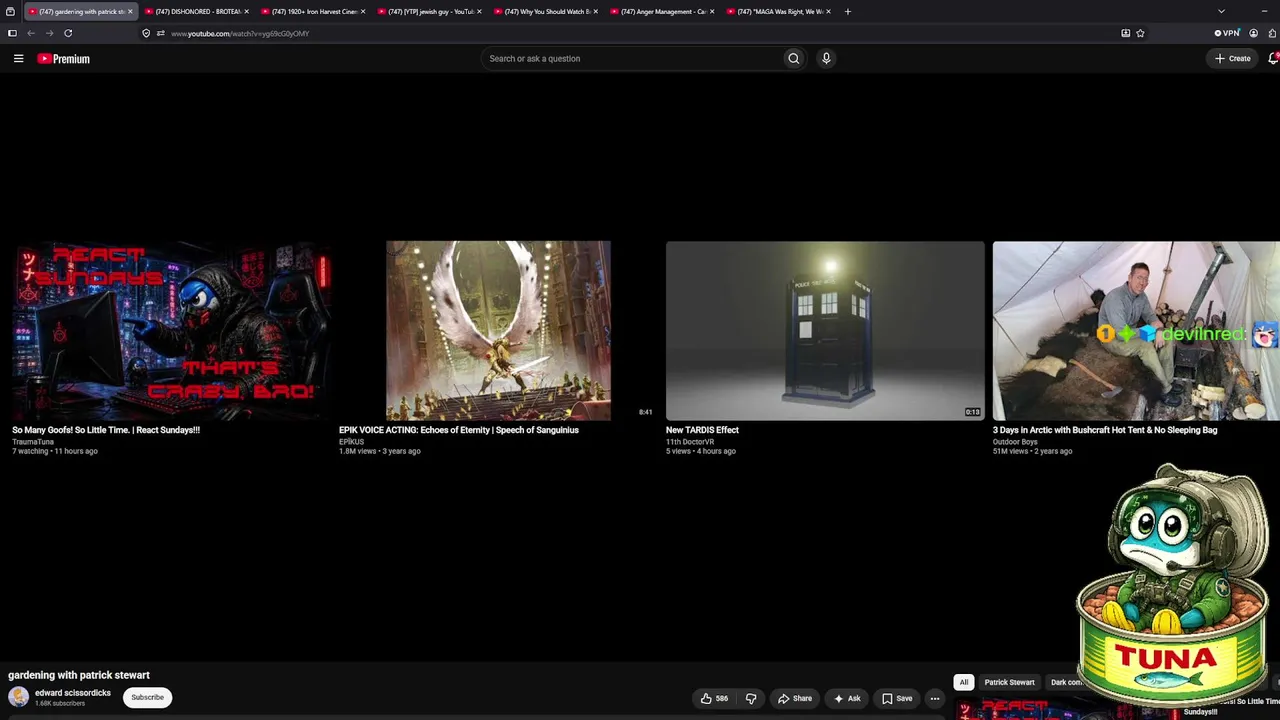
Task: Open edward scissordicks channel avatar
Action: coord(18,697)
